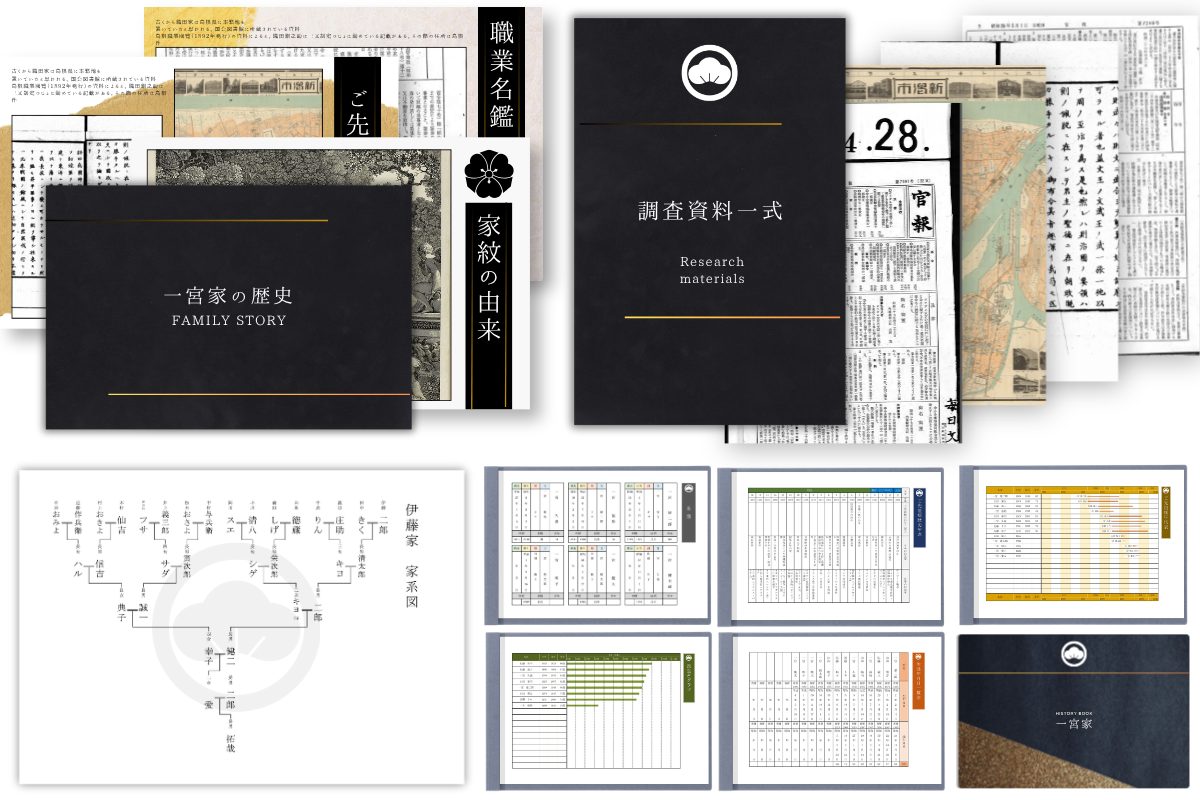Image resolution: width=1200 pixels, height=800 pixels.
Task: Select きく in the family tree
Action: coord(361,524)
